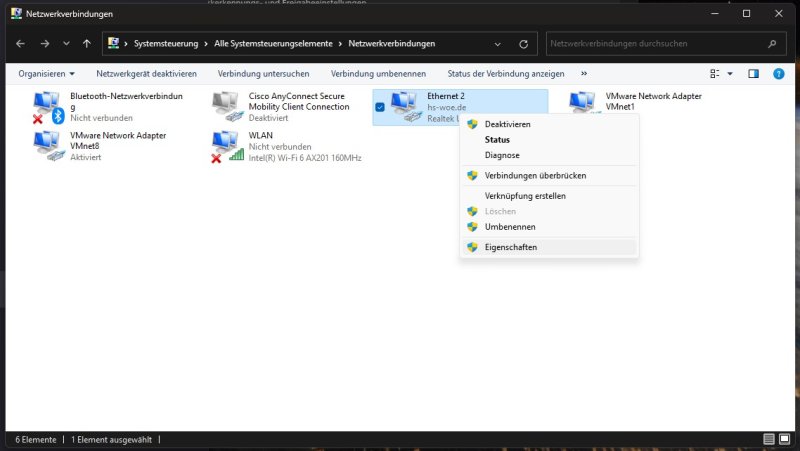This screenshot has height=451, width=800.
Task: Click the search magnifier icon
Action: tap(772, 44)
